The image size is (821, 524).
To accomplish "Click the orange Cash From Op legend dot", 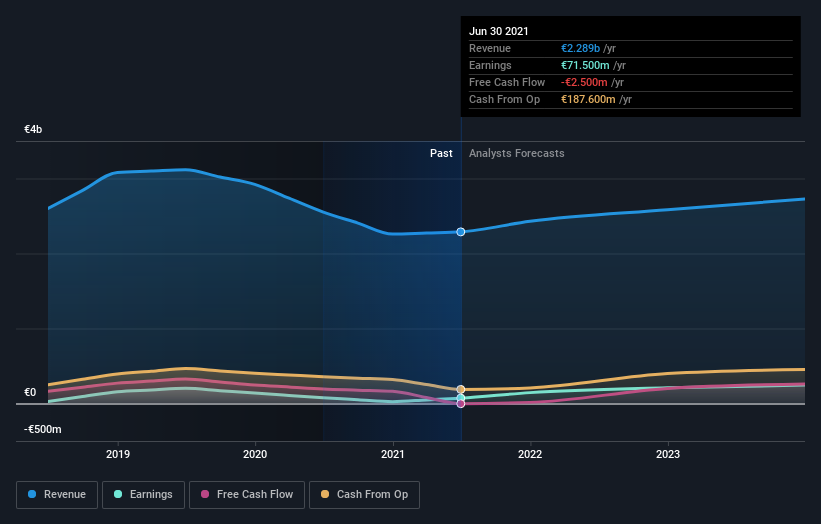I will click(325, 494).
